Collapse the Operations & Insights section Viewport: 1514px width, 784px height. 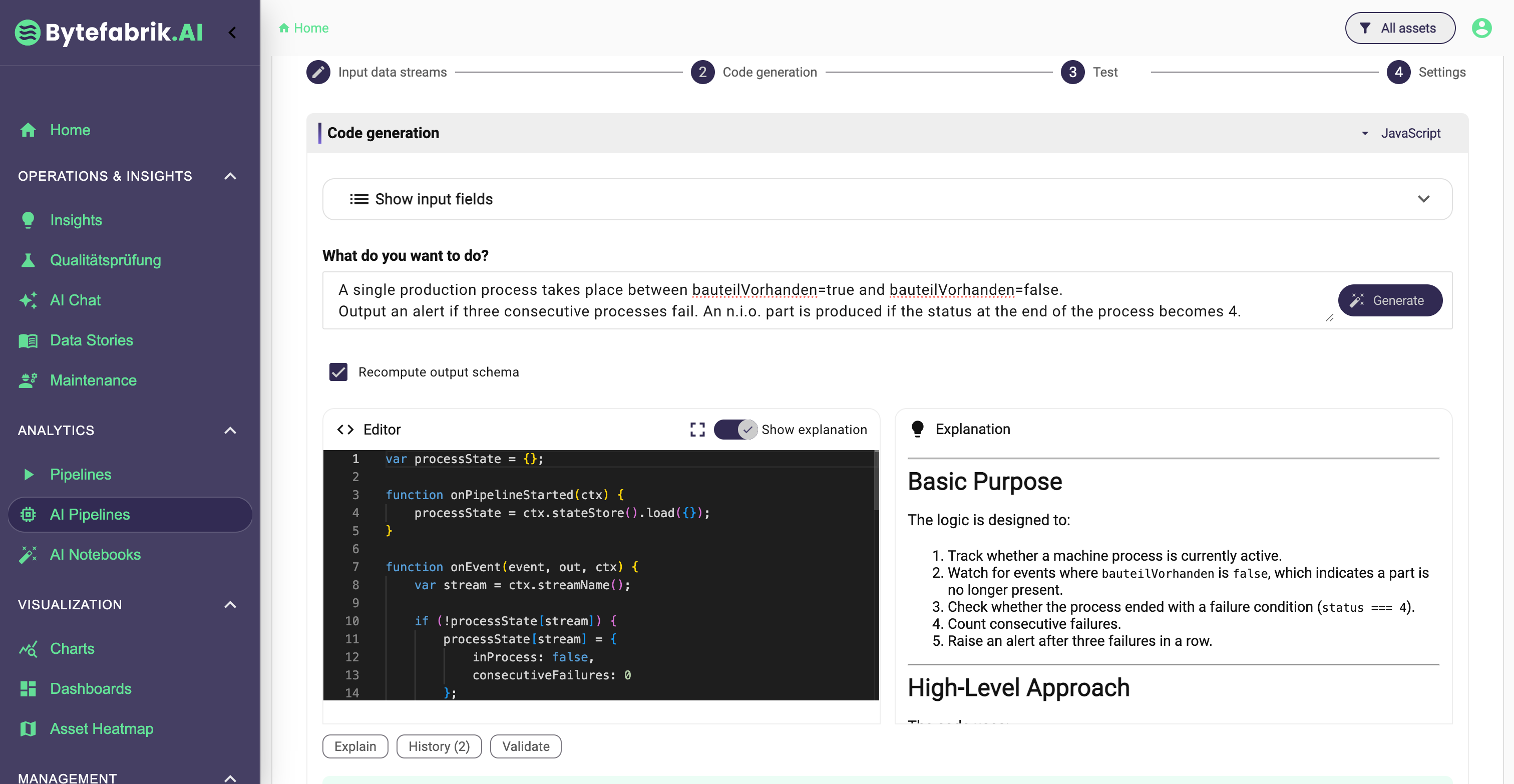click(230, 176)
